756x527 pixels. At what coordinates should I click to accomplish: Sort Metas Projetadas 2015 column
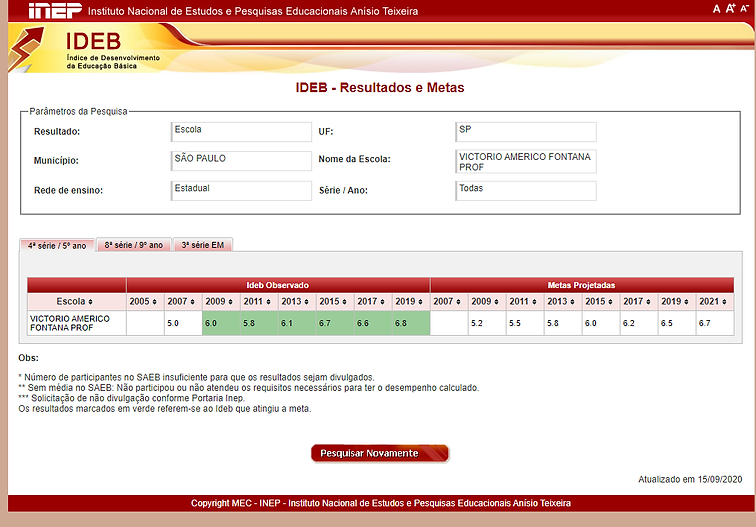click(x=610, y=302)
